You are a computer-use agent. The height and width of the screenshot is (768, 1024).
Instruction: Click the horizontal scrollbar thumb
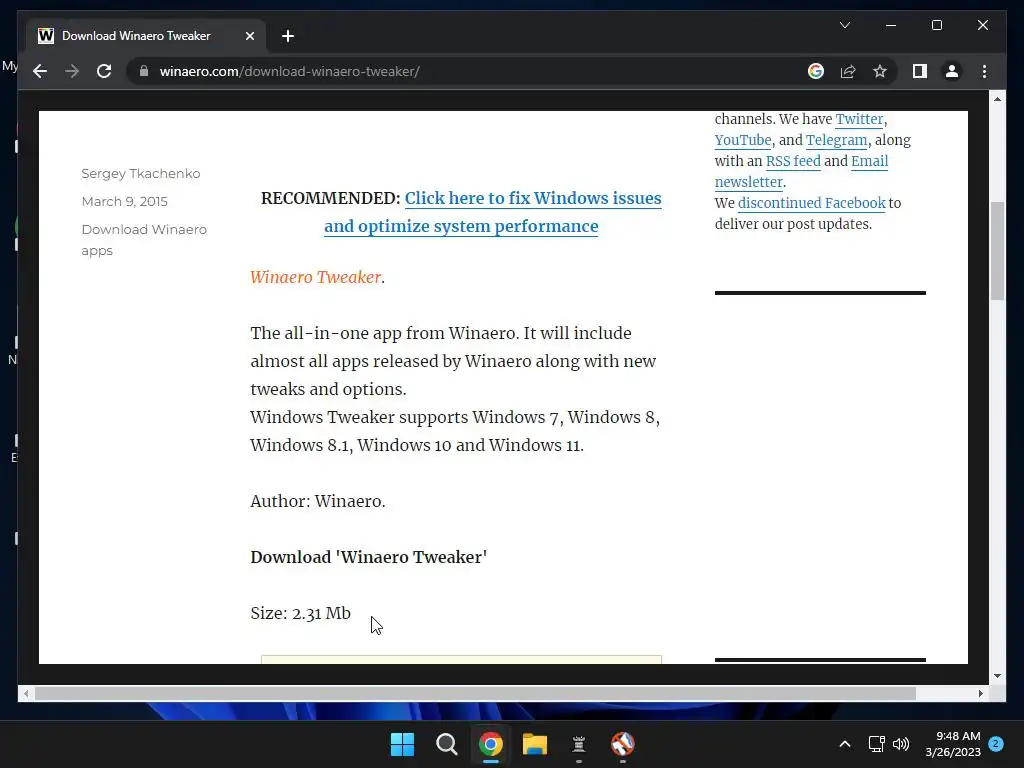coord(475,694)
